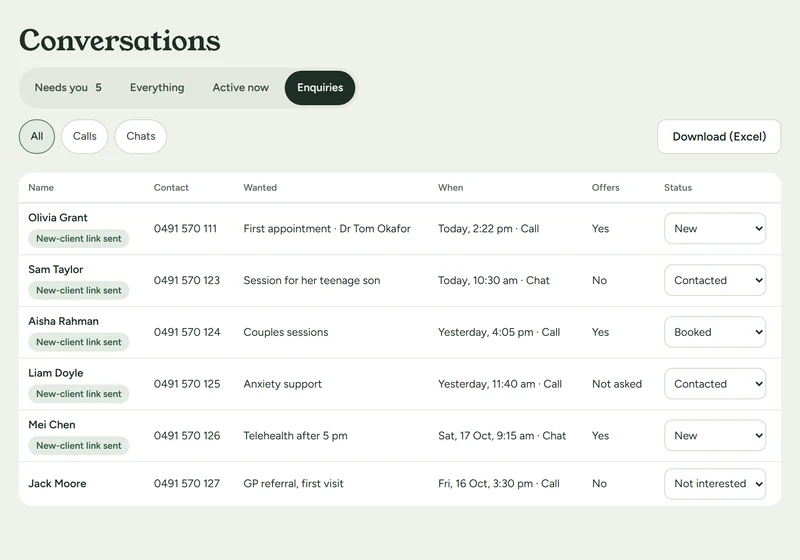Click the name Sam Taylor
The height and width of the screenshot is (560, 800).
[56, 269]
